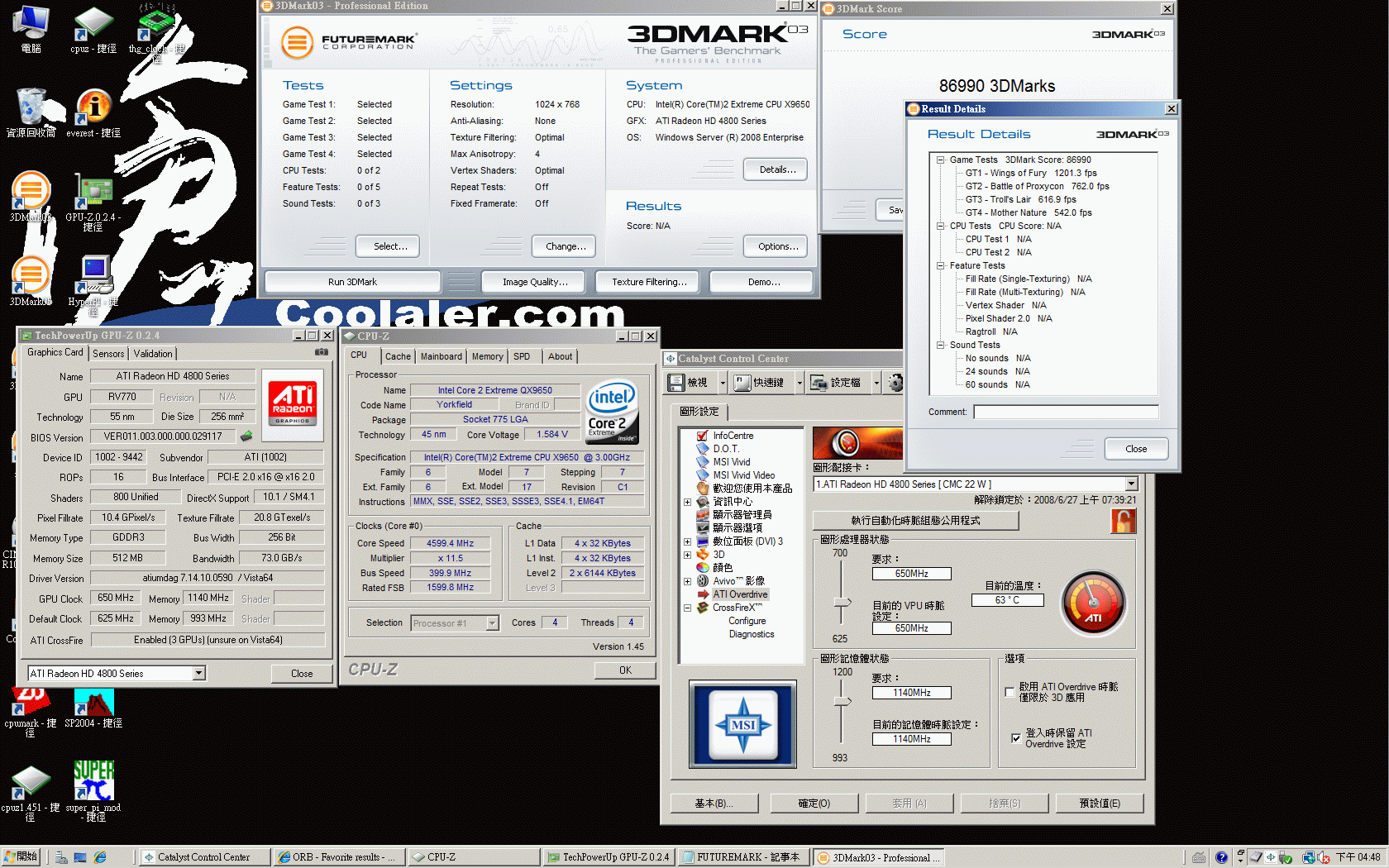Select D.O.T. in Catalyst tree
The image size is (1389, 868).
point(725,449)
